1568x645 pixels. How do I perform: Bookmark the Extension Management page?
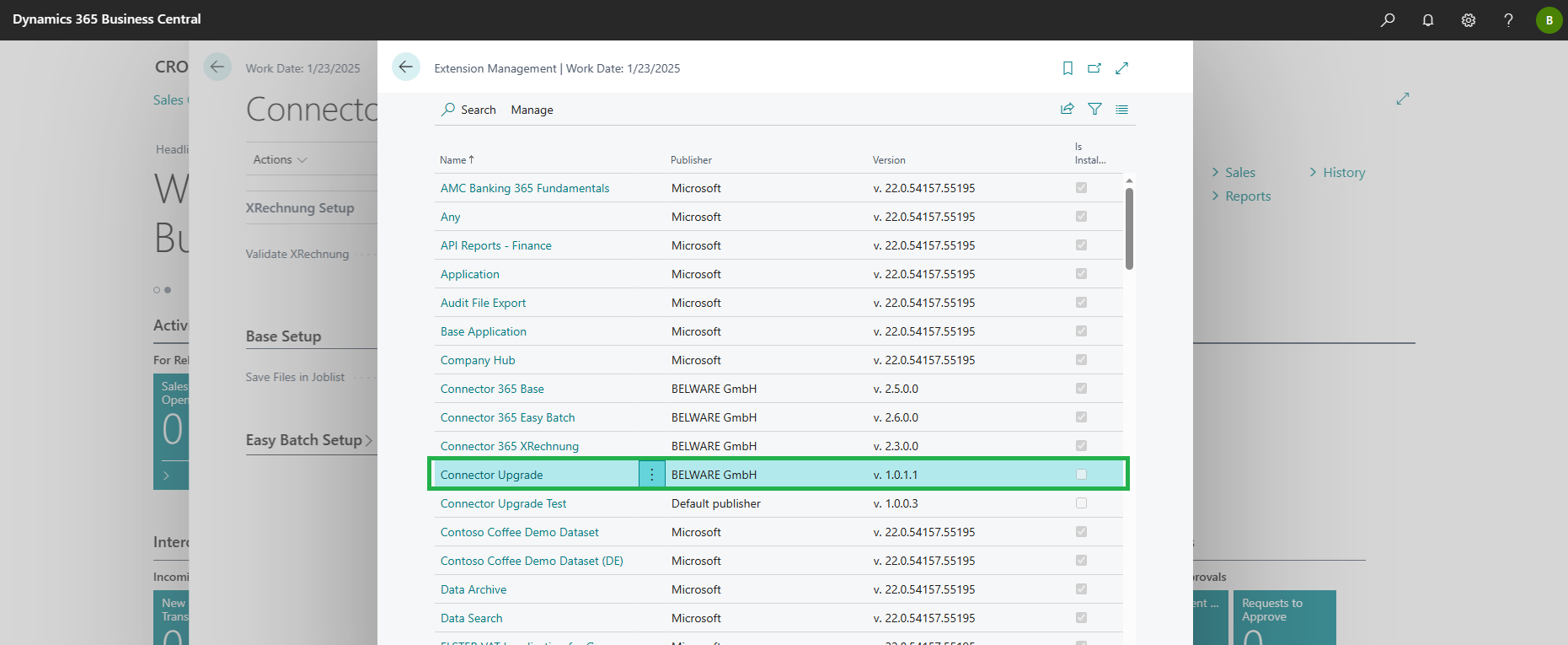click(1068, 68)
